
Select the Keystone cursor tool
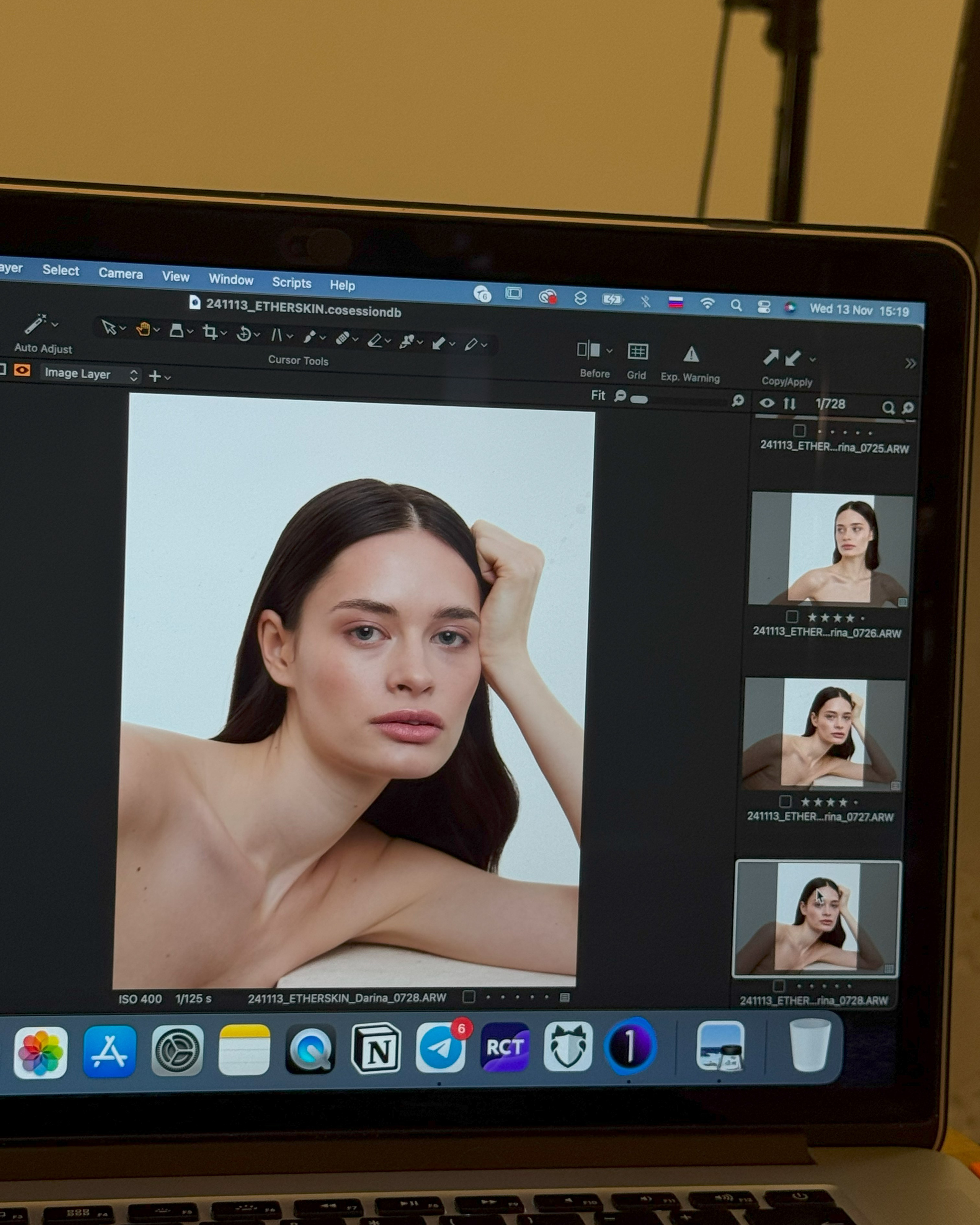click(277, 335)
